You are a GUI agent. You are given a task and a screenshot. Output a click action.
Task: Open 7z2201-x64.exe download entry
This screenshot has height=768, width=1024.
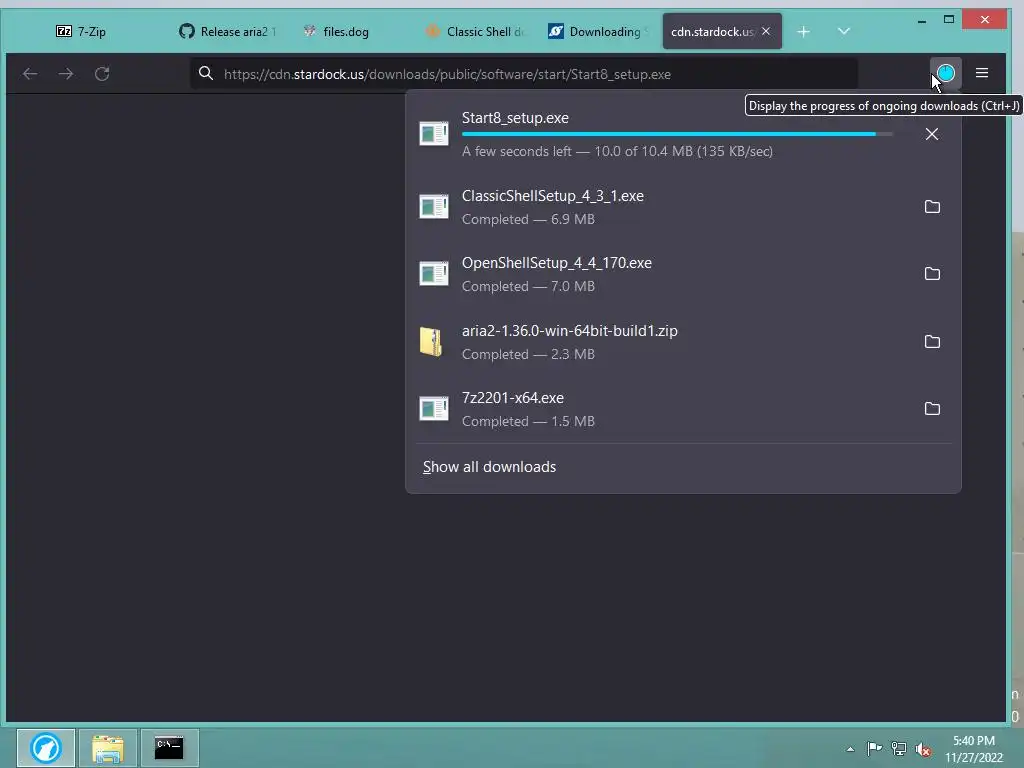click(x=661, y=409)
